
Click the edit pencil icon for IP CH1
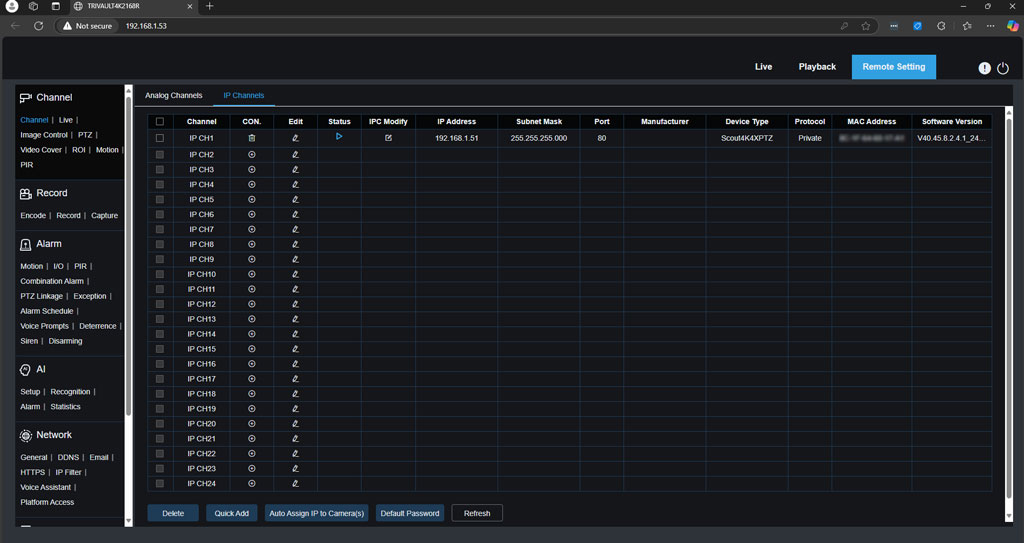tap(295, 138)
